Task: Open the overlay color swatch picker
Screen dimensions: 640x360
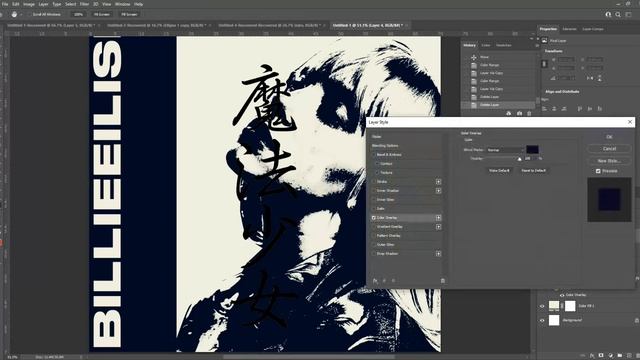Action: (x=532, y=149)
